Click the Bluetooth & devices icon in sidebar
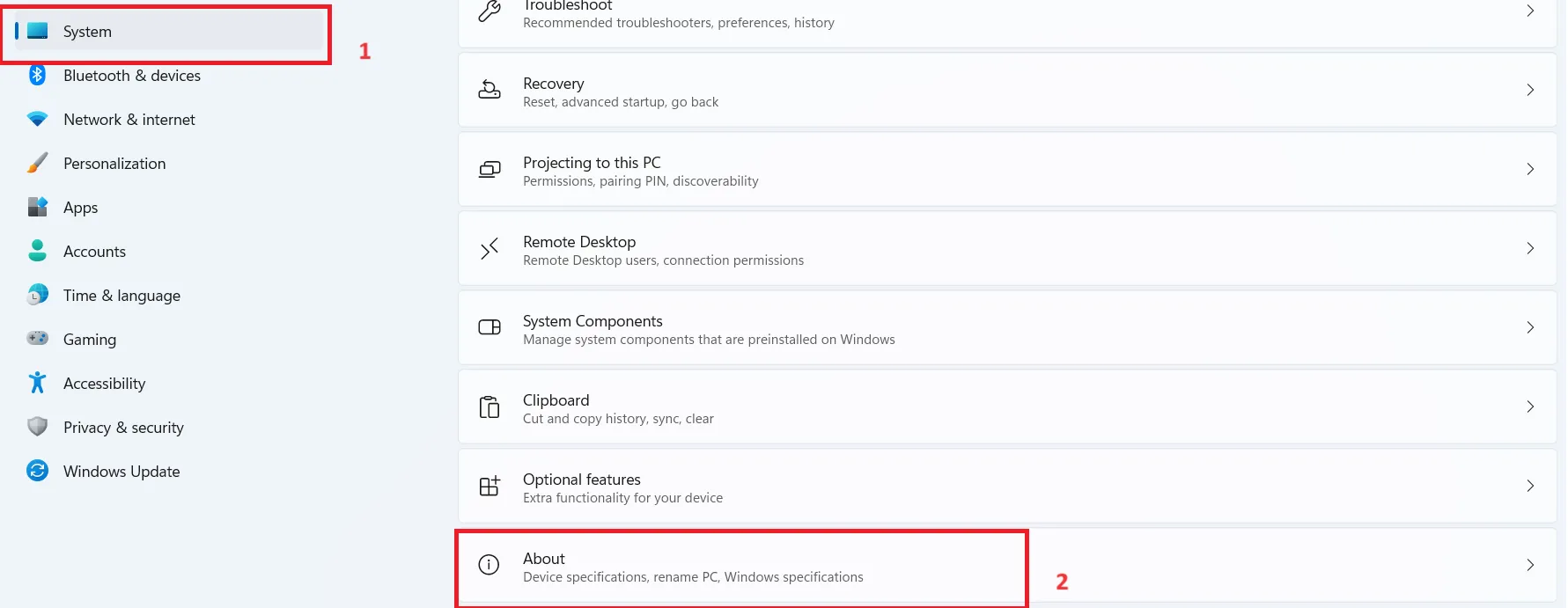The height and width of the screenshot is (608, 1568). [37, 76]
